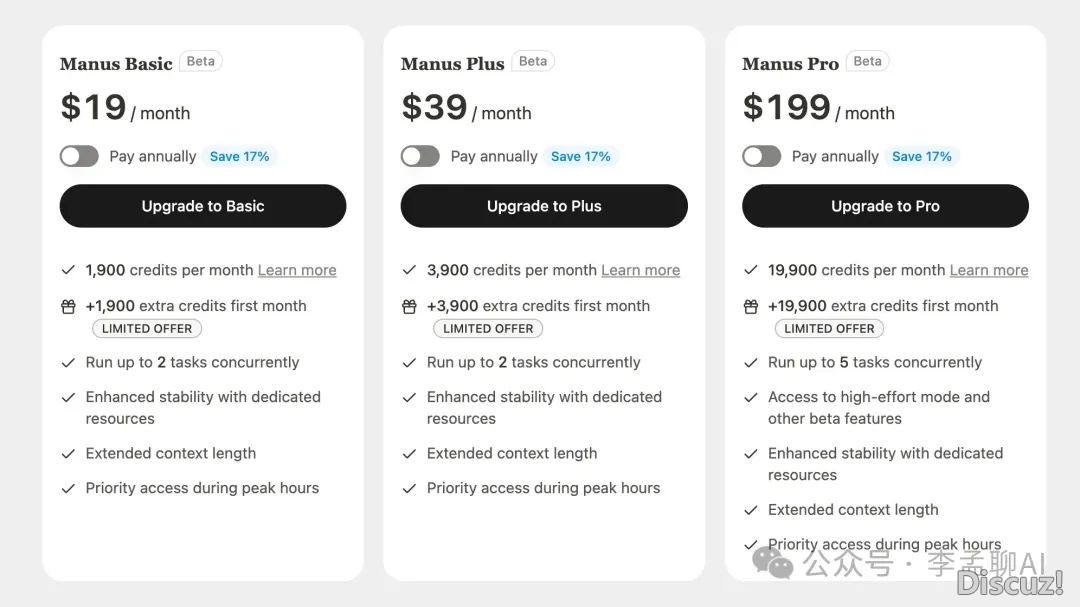The width and height of the screenshot is (1080, 607).
Task: Click the gift icon in Manus Pro plan
Action: pos(751,307)
